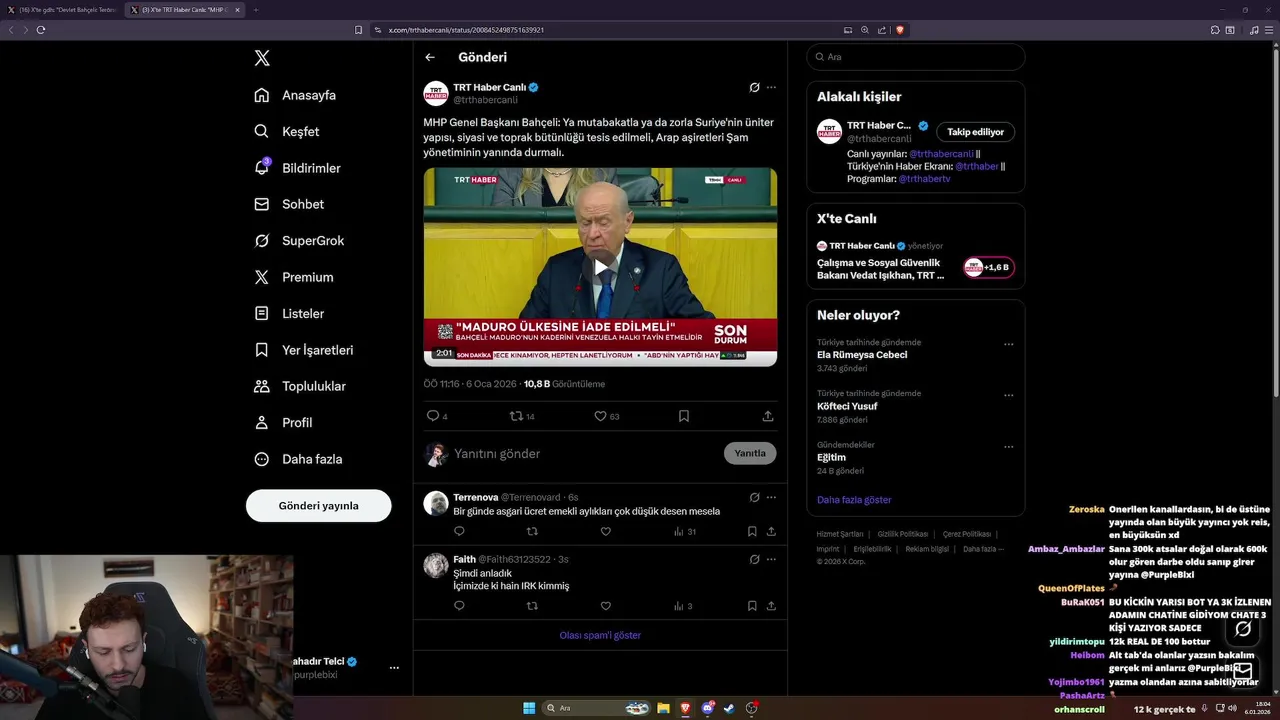This screenshot has width=1280, height=720.
Task: Click the Yanıtını gönder reply field
Action: click(585, 454)
